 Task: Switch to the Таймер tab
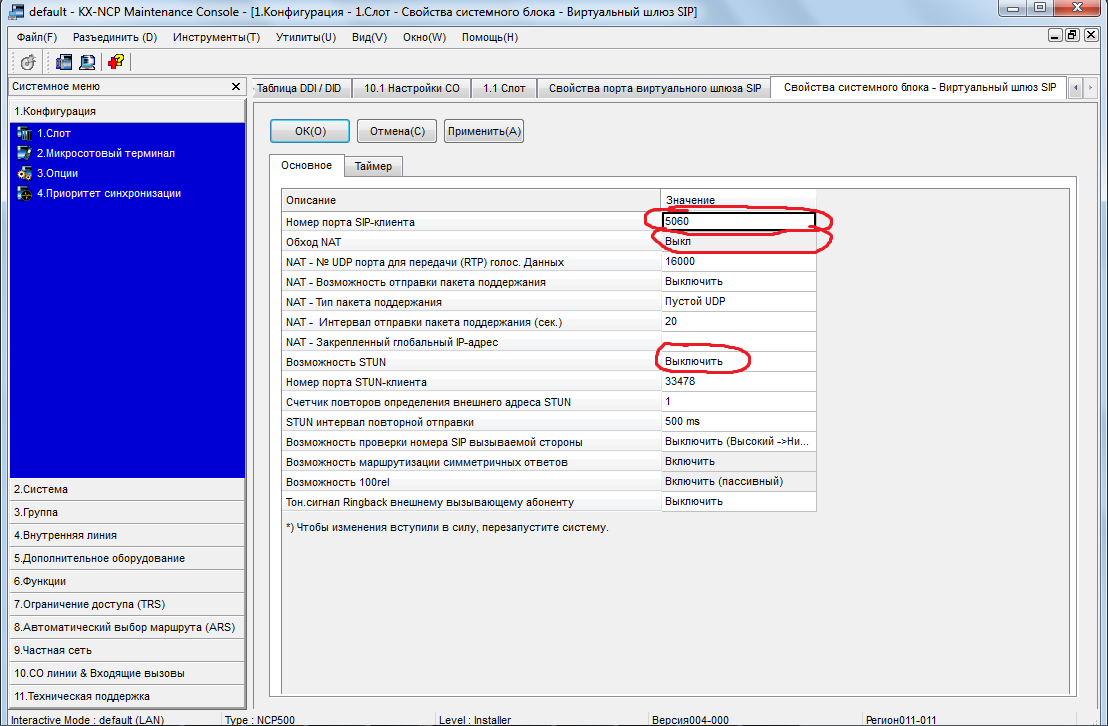click(x=373, y=166)
